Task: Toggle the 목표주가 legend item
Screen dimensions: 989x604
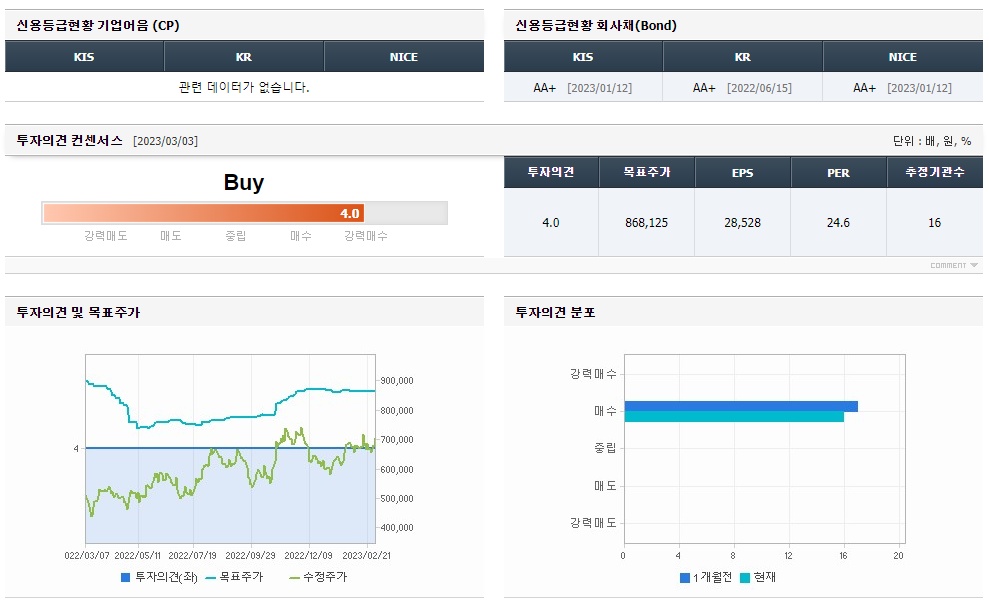Action: (x=234, y=577)
